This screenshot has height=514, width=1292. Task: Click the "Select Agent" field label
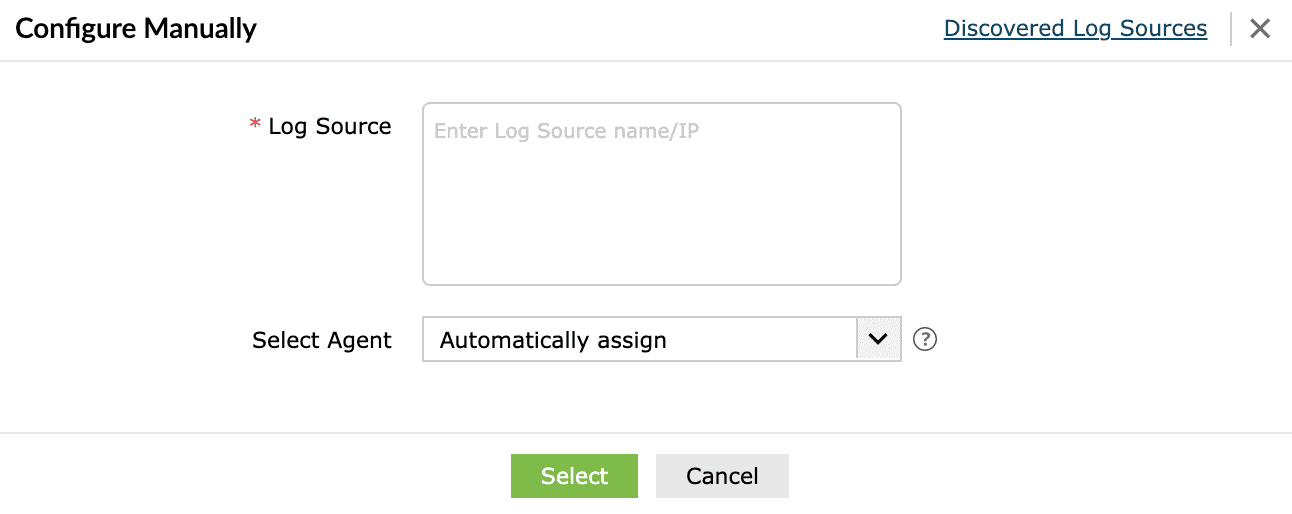(322, 340)
